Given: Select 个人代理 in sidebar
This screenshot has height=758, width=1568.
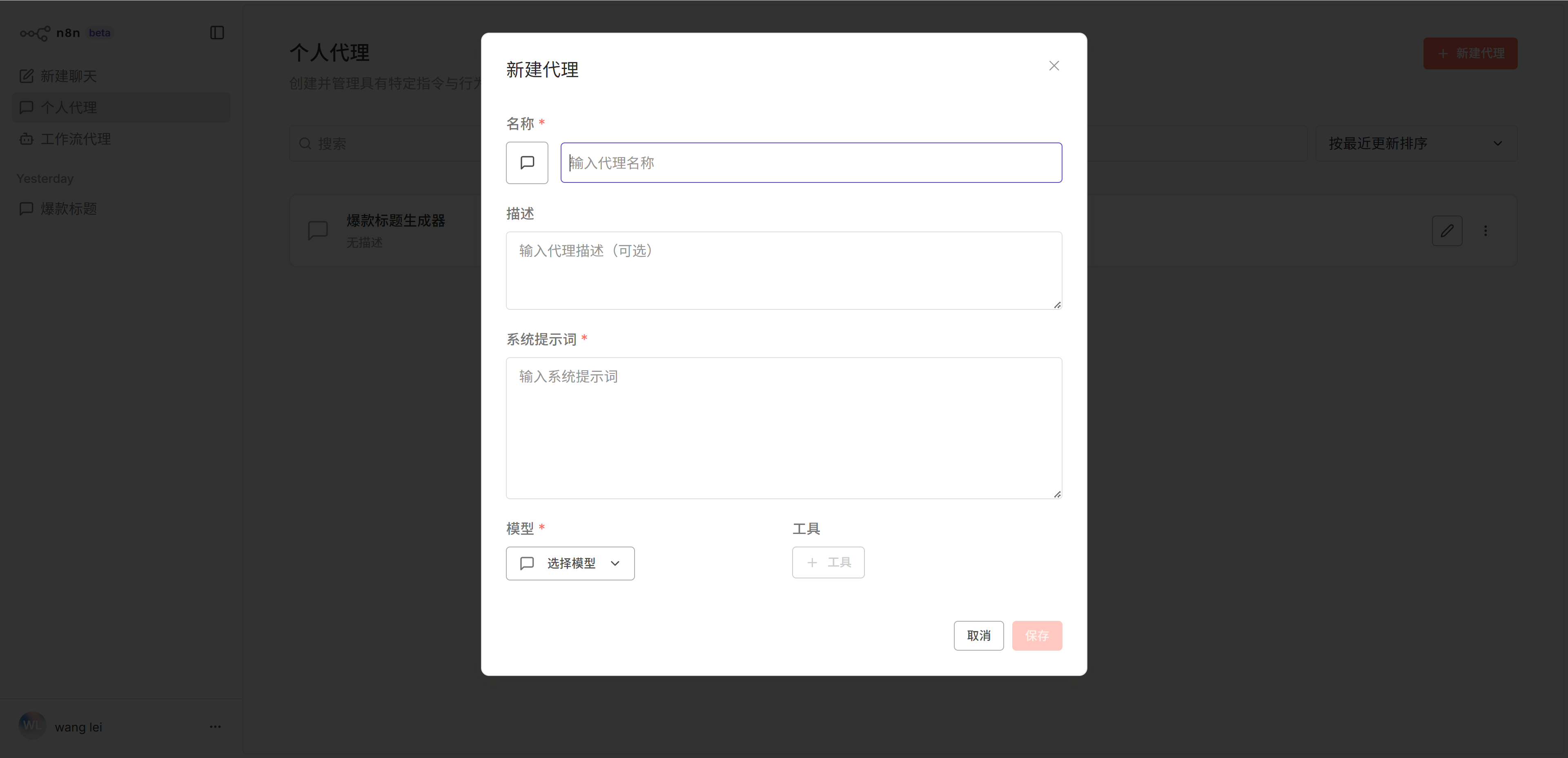Looking at the screenshot, I should (68, 108).
